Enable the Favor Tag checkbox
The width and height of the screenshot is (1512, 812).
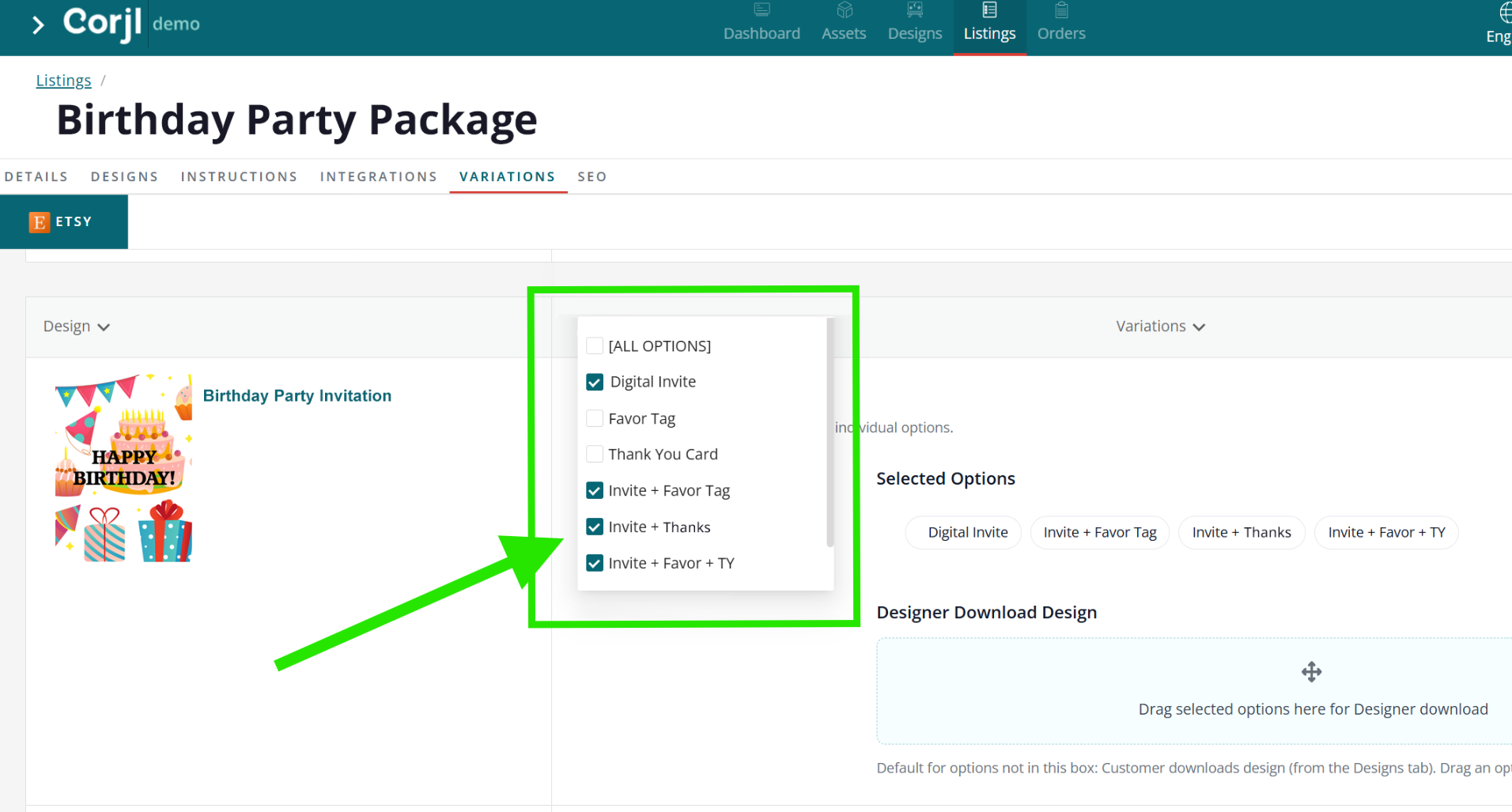(595, 418)
